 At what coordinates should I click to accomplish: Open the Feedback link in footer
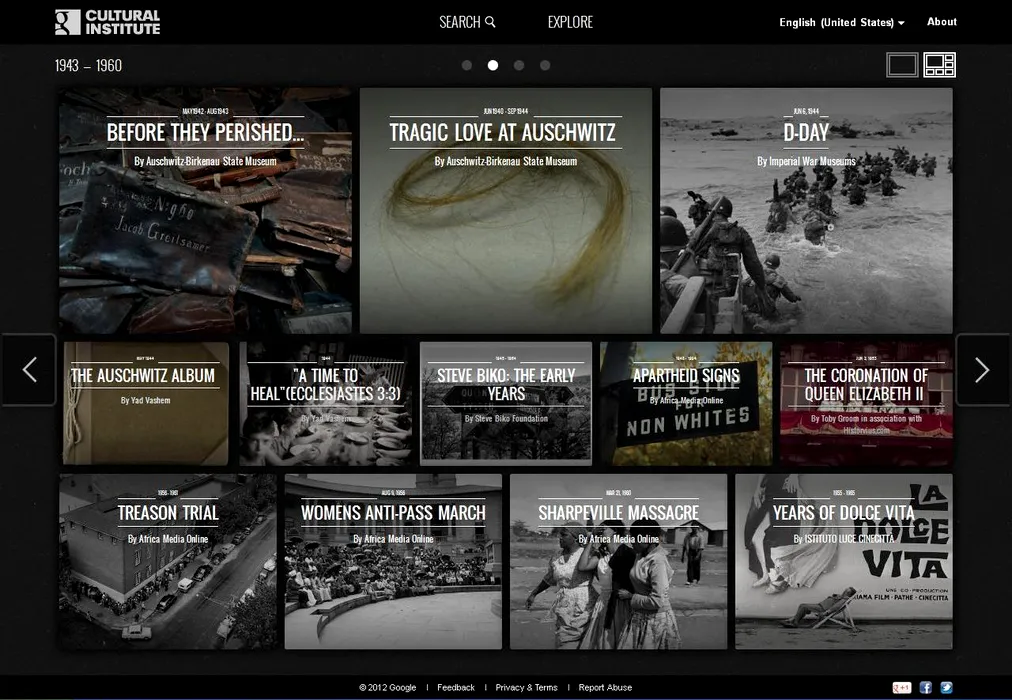[x=456, y=688]
